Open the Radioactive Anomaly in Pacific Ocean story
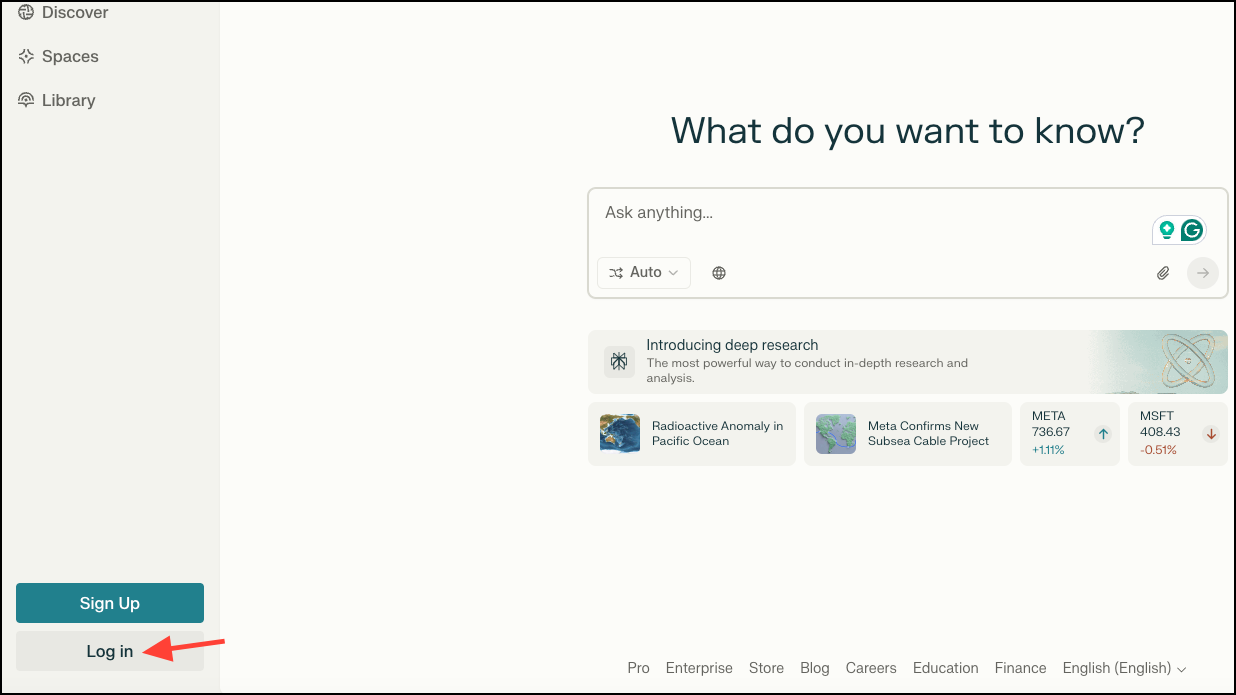 point(692,434)
